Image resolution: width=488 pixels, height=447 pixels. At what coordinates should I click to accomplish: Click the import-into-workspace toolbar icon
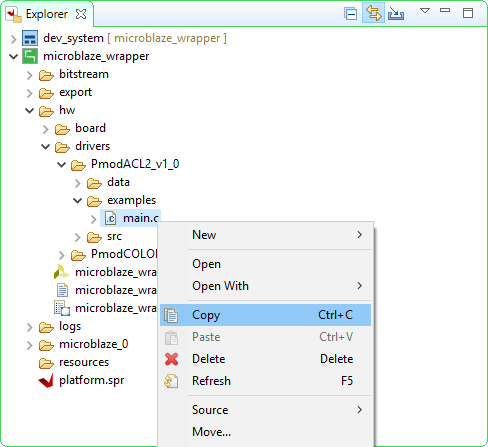pyautogui.click(x=396, y=13)
